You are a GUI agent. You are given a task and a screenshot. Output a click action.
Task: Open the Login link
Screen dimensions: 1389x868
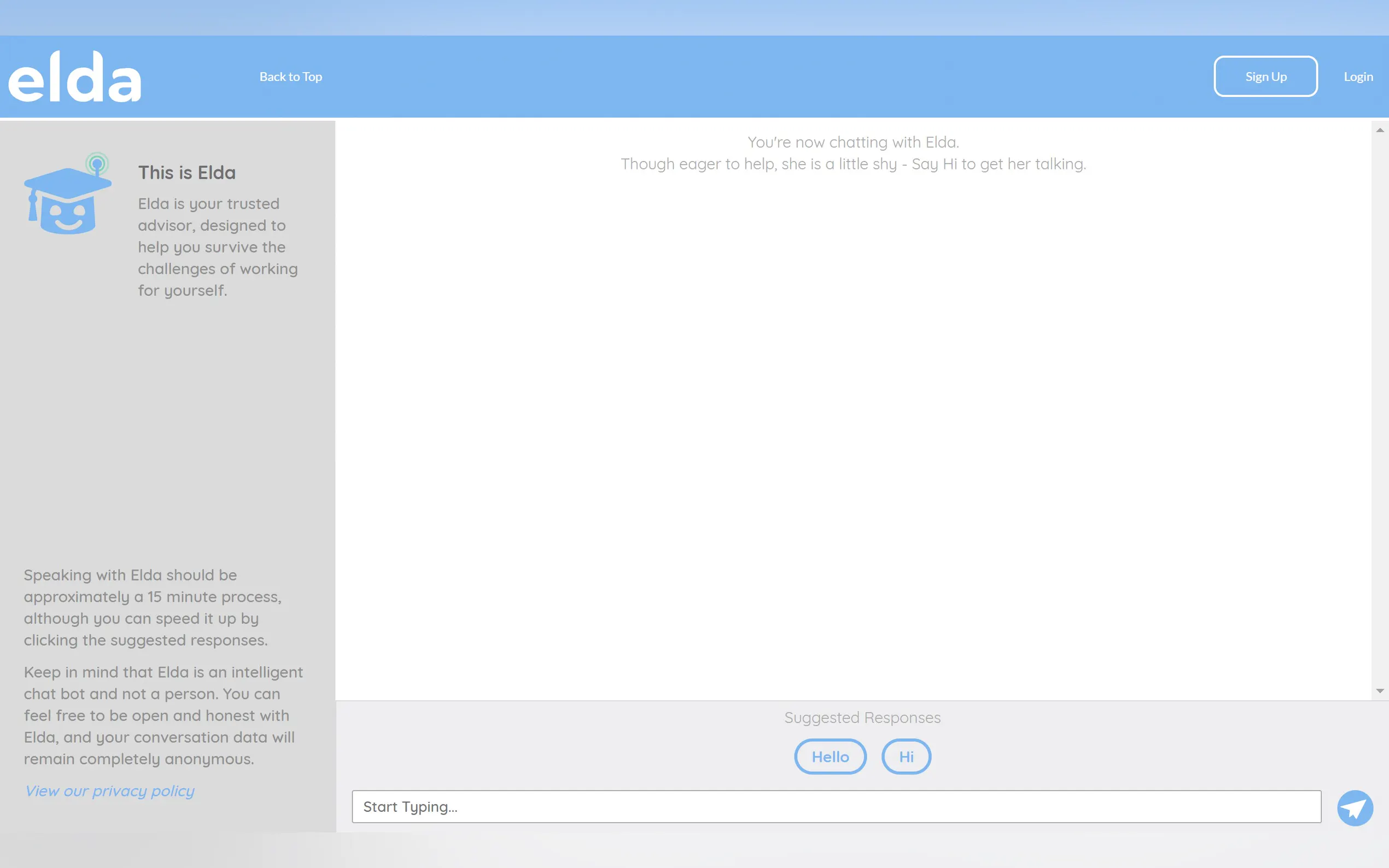(1358, 77)
